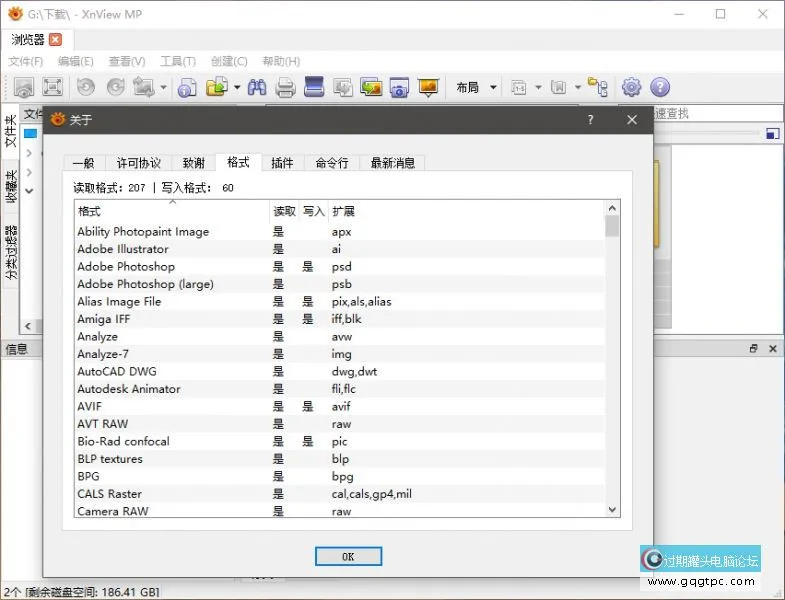Open the 工具(T) menu
The image size is (785, 600).
(178, 61)
